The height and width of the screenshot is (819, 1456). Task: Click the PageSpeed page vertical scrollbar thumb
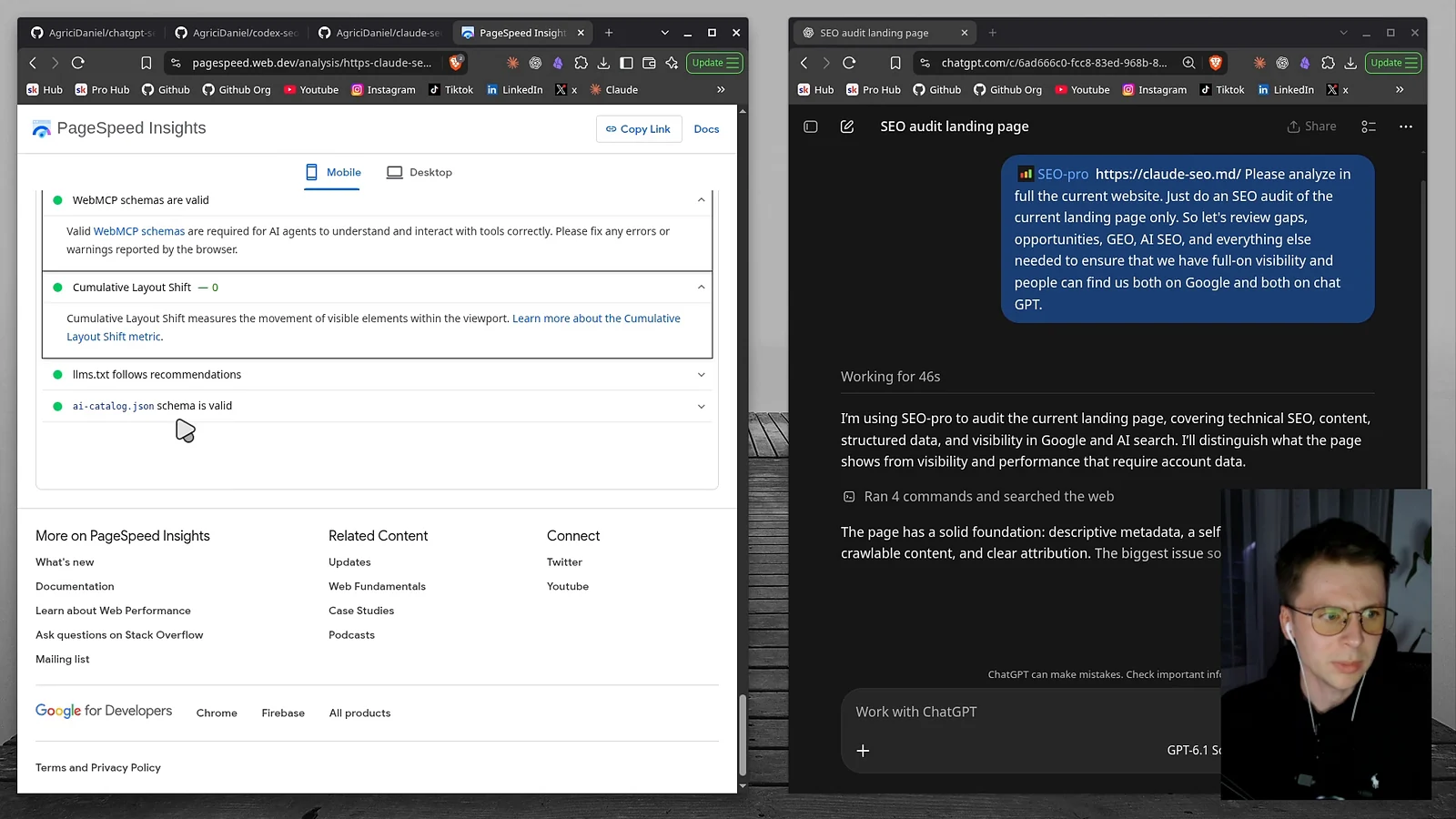(x=743, y=735)
